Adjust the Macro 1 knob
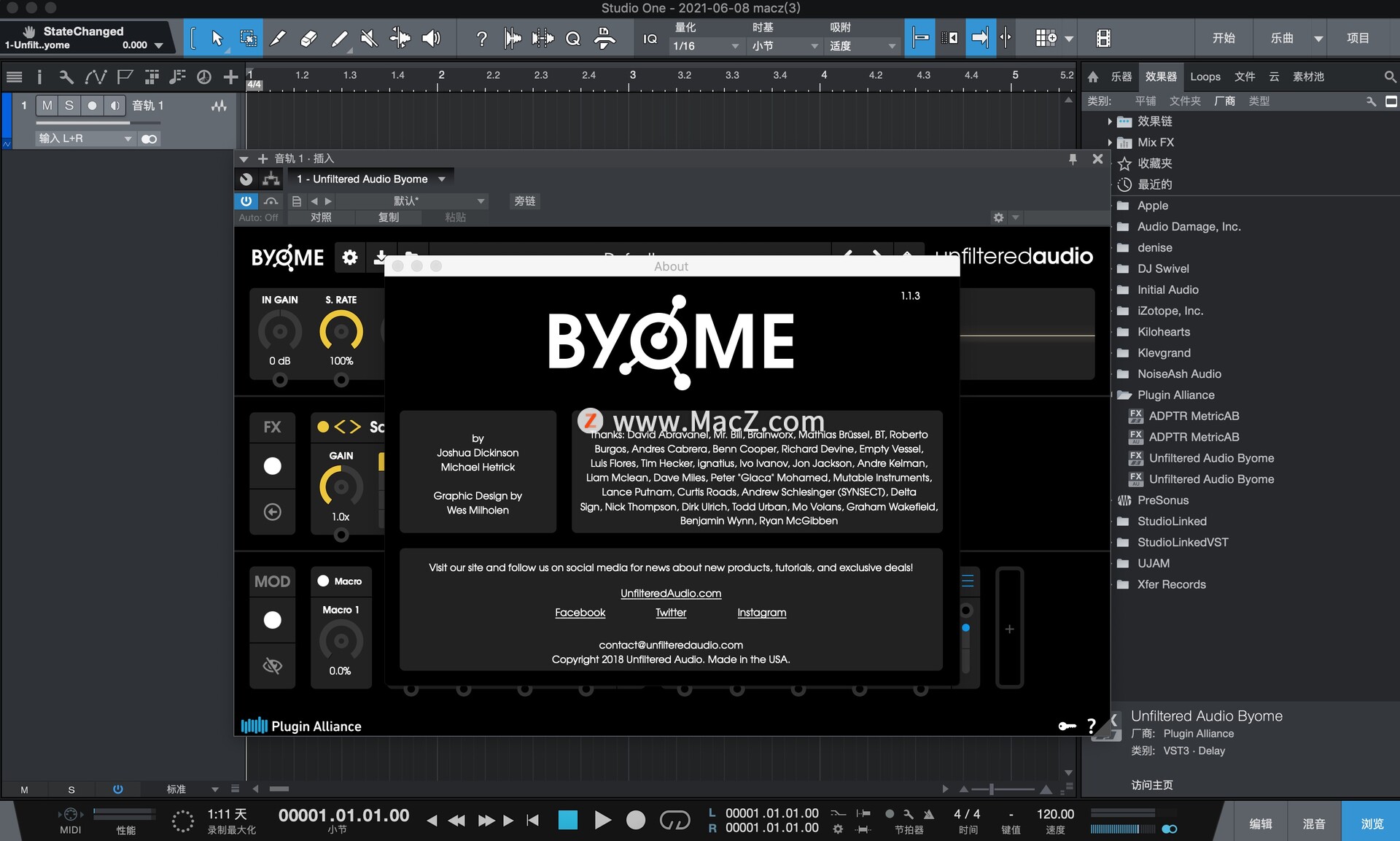The height and width of the screenshot is (841, 1400). click(x=341, y=641)
